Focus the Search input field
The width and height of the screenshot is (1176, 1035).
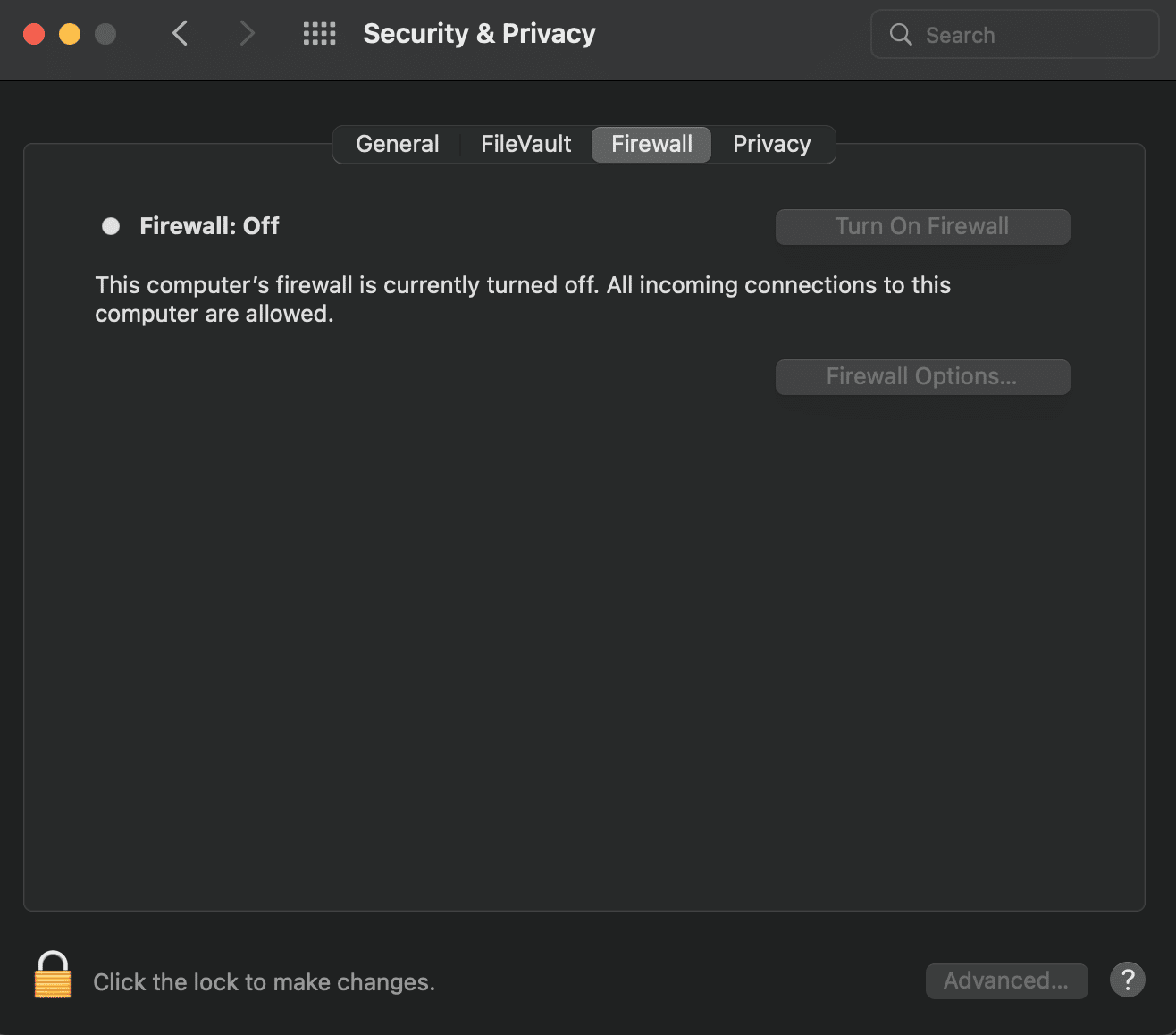[x=1015, y=35]
